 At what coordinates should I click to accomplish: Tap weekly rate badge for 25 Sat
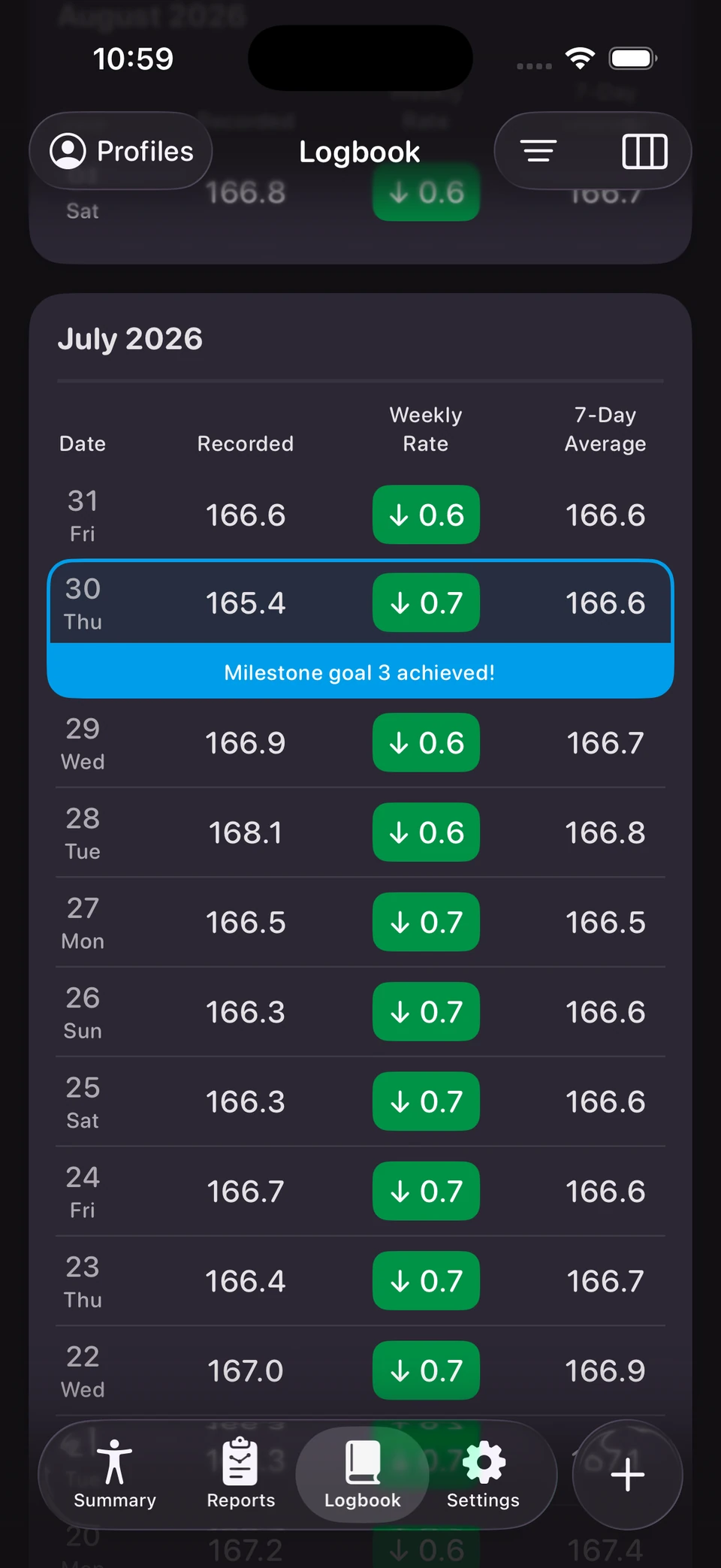426,1101
